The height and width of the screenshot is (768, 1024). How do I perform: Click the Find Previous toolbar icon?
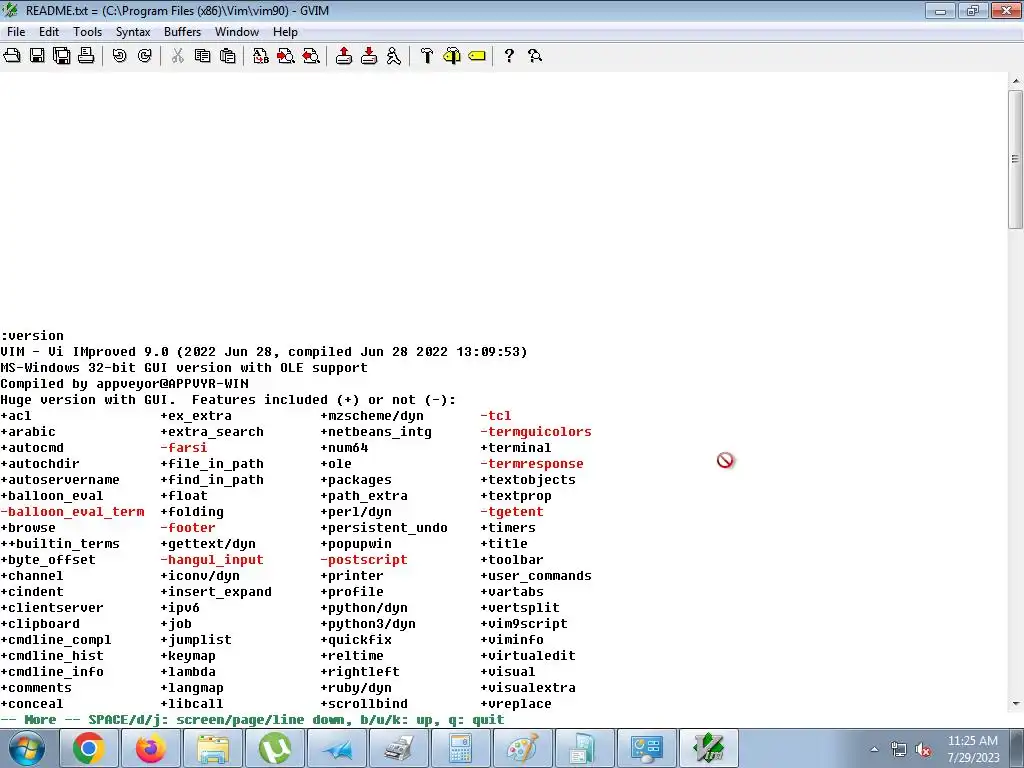point(312,56)
